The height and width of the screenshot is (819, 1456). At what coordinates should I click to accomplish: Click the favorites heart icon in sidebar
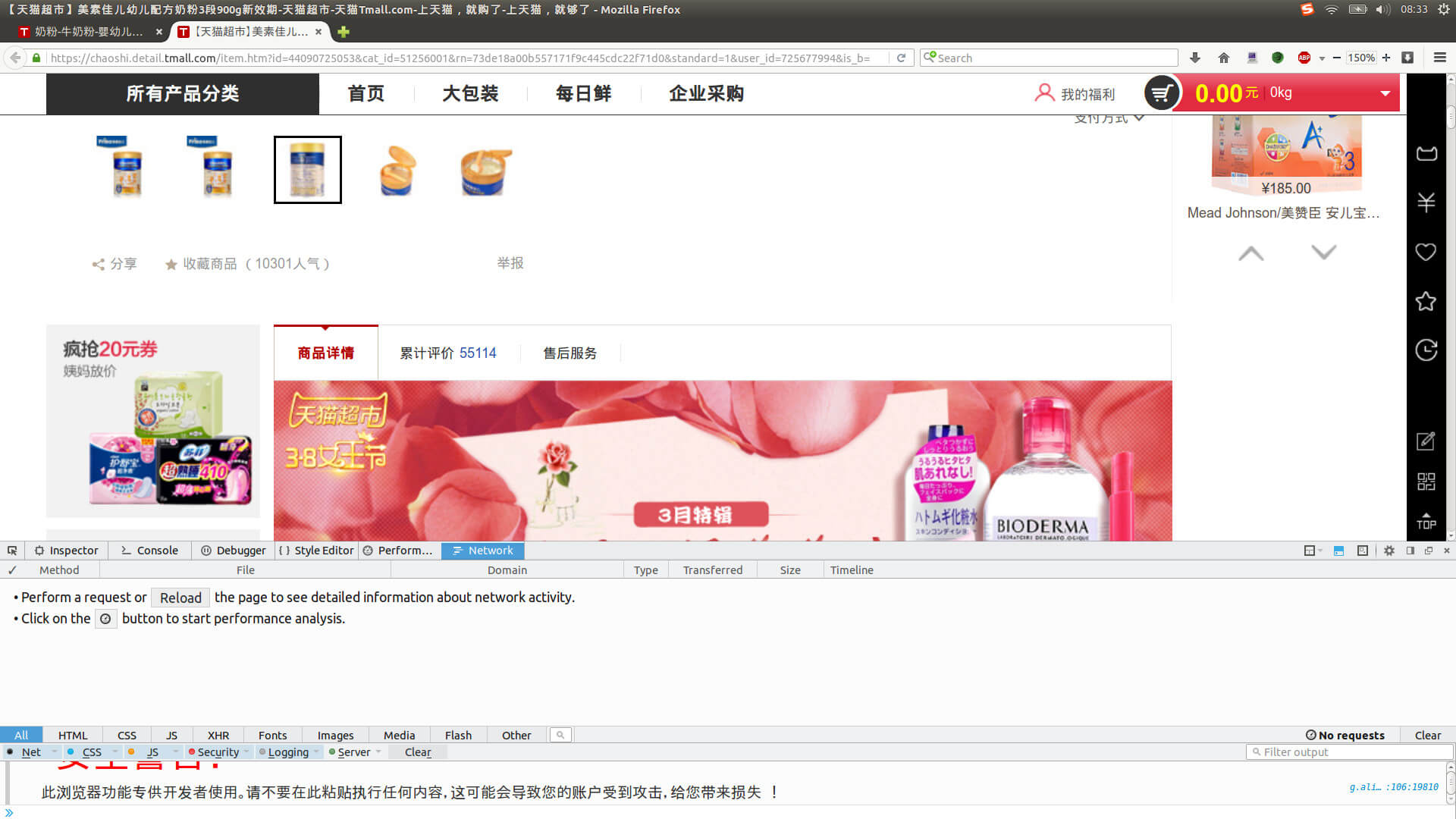[1426, 252]
